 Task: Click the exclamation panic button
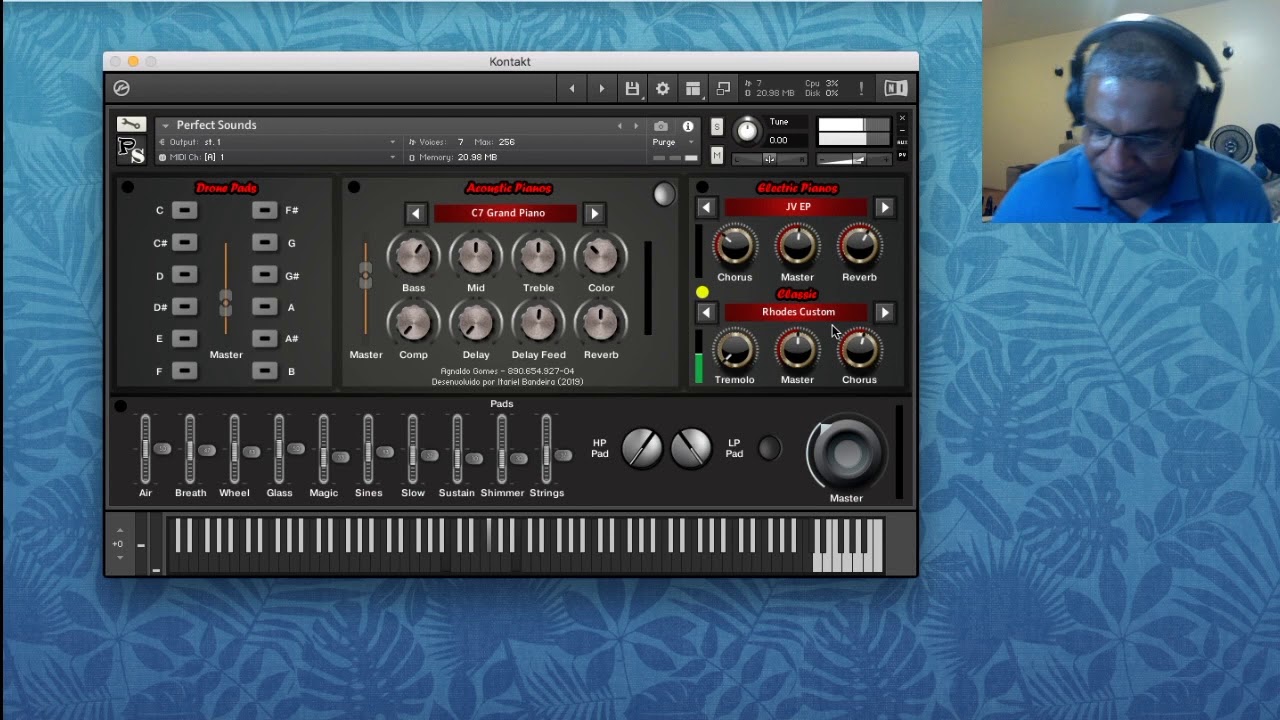point(861,88)
